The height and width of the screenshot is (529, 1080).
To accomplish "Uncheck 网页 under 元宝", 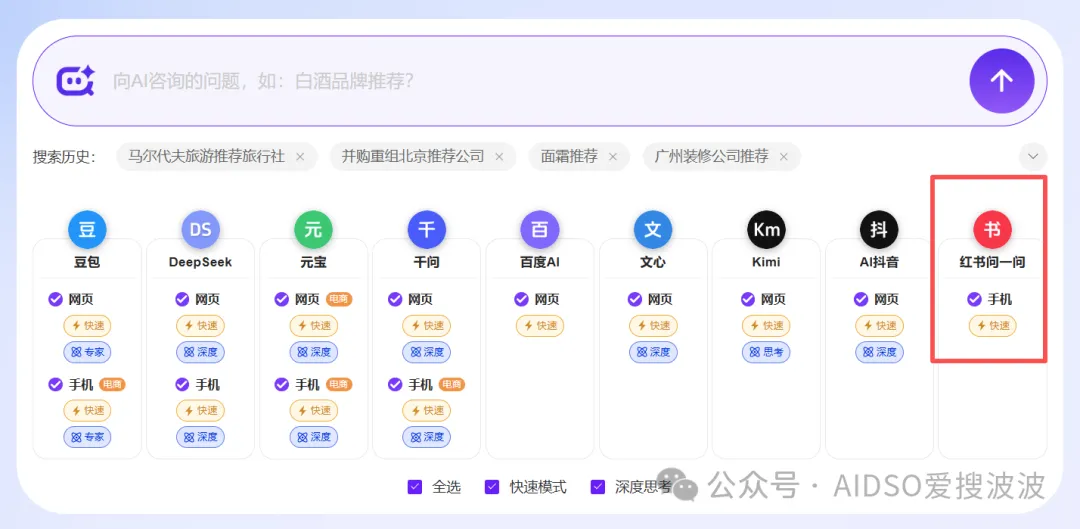I will point(282,299).
